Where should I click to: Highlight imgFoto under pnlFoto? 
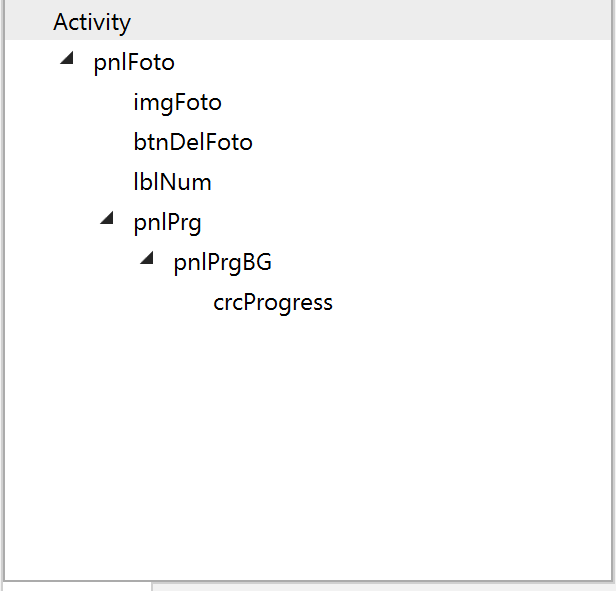coord(177,103)
